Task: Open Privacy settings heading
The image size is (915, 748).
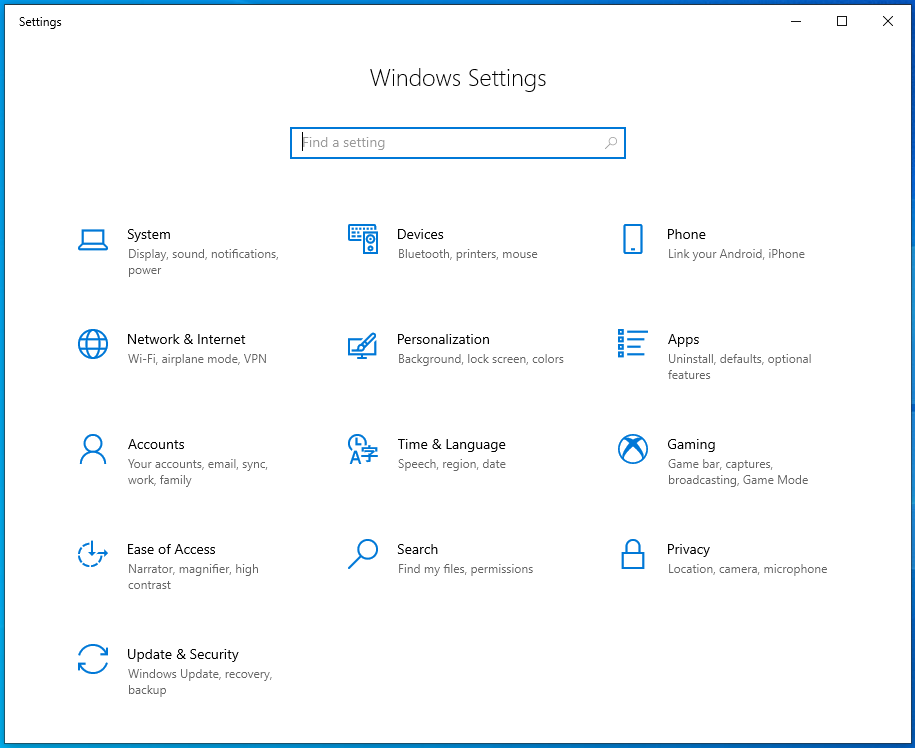Action: pyautogui.click(x=688, y=550)
